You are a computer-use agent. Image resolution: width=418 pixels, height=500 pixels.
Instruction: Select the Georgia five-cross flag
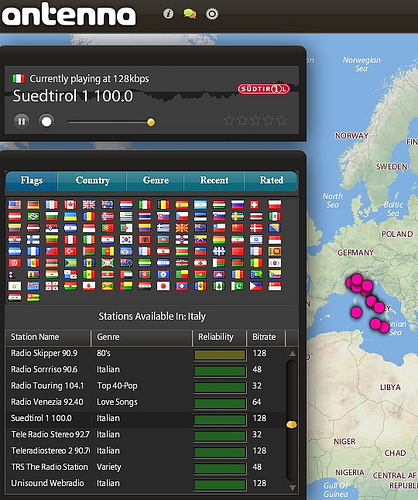[x=52, y=286]
